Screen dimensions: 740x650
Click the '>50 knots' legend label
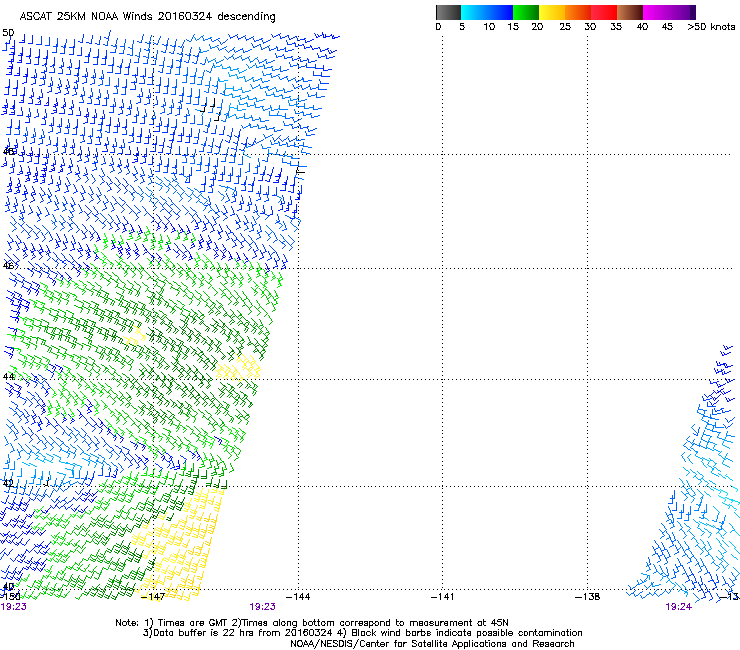pyautogui.click(x=711, y=27)
